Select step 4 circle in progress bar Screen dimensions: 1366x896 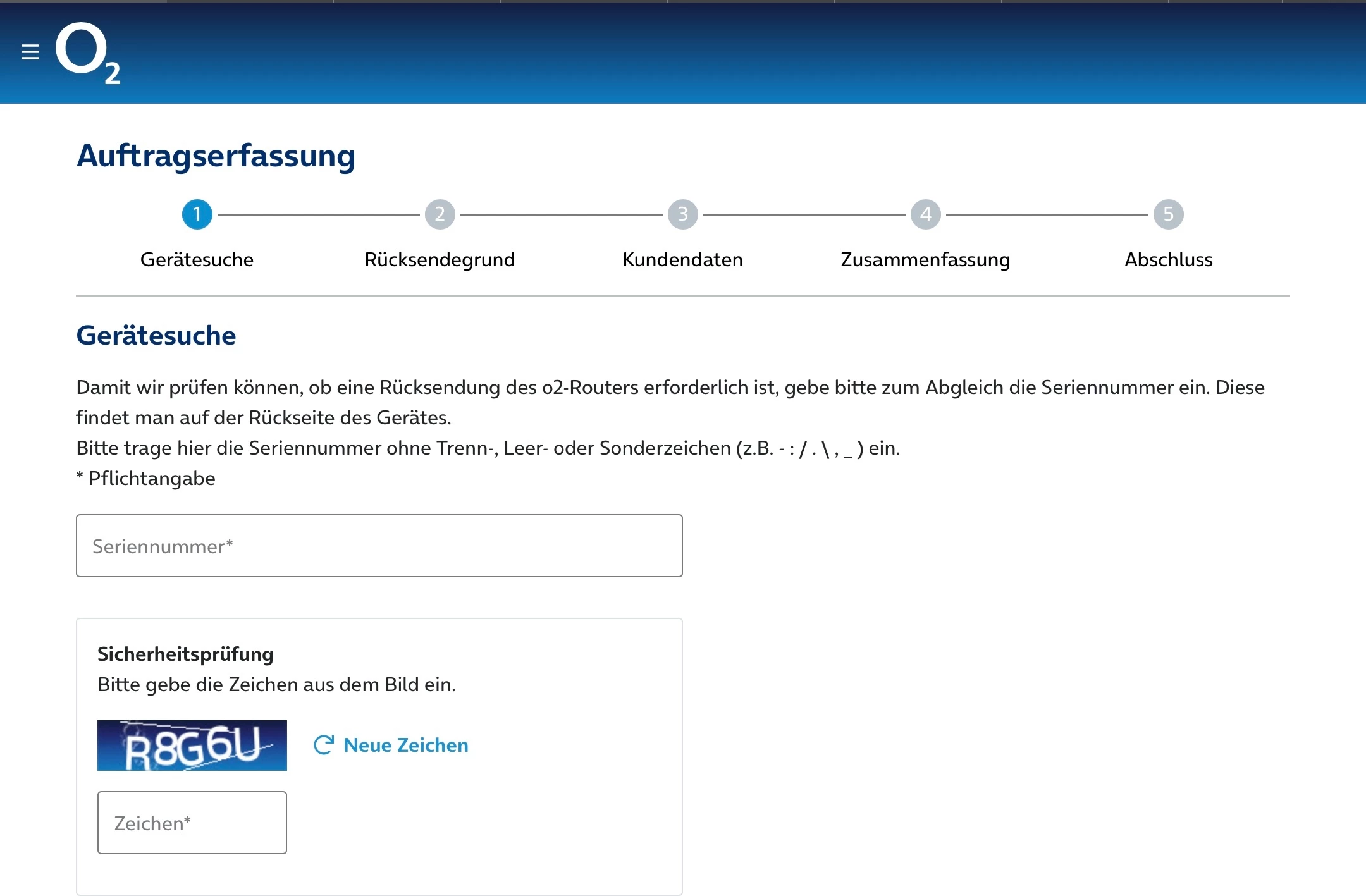click(x=925, y=214)
